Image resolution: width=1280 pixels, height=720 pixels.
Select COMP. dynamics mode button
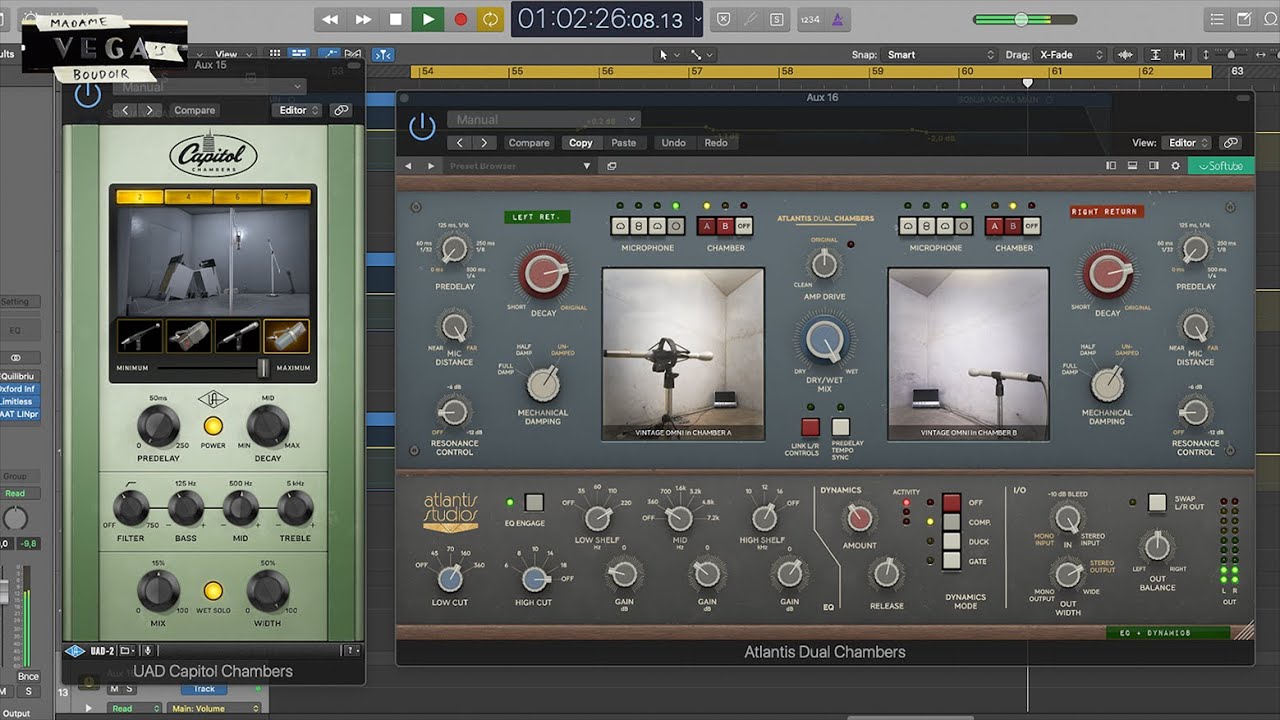[951, 521]
